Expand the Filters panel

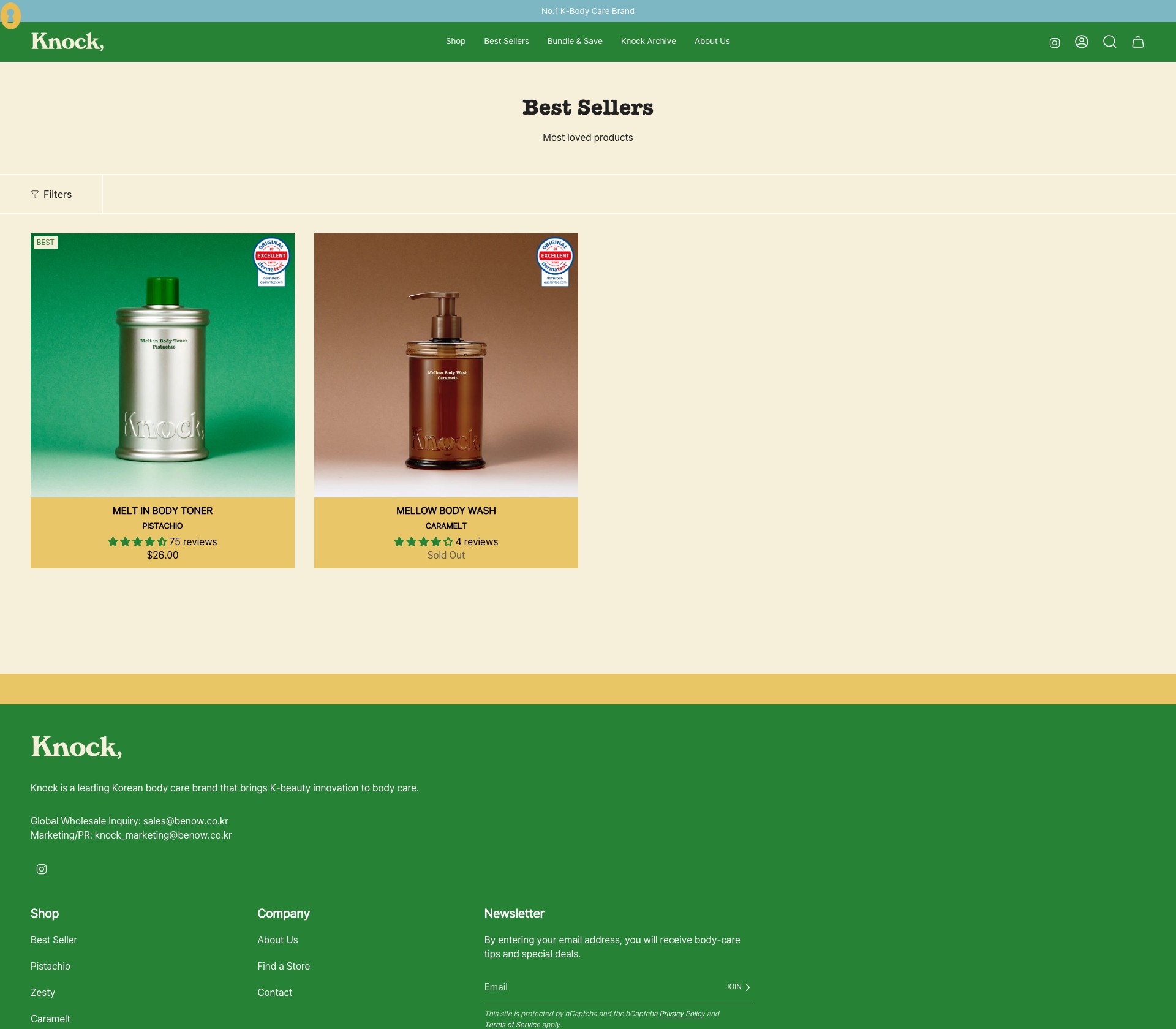(51, 194)
